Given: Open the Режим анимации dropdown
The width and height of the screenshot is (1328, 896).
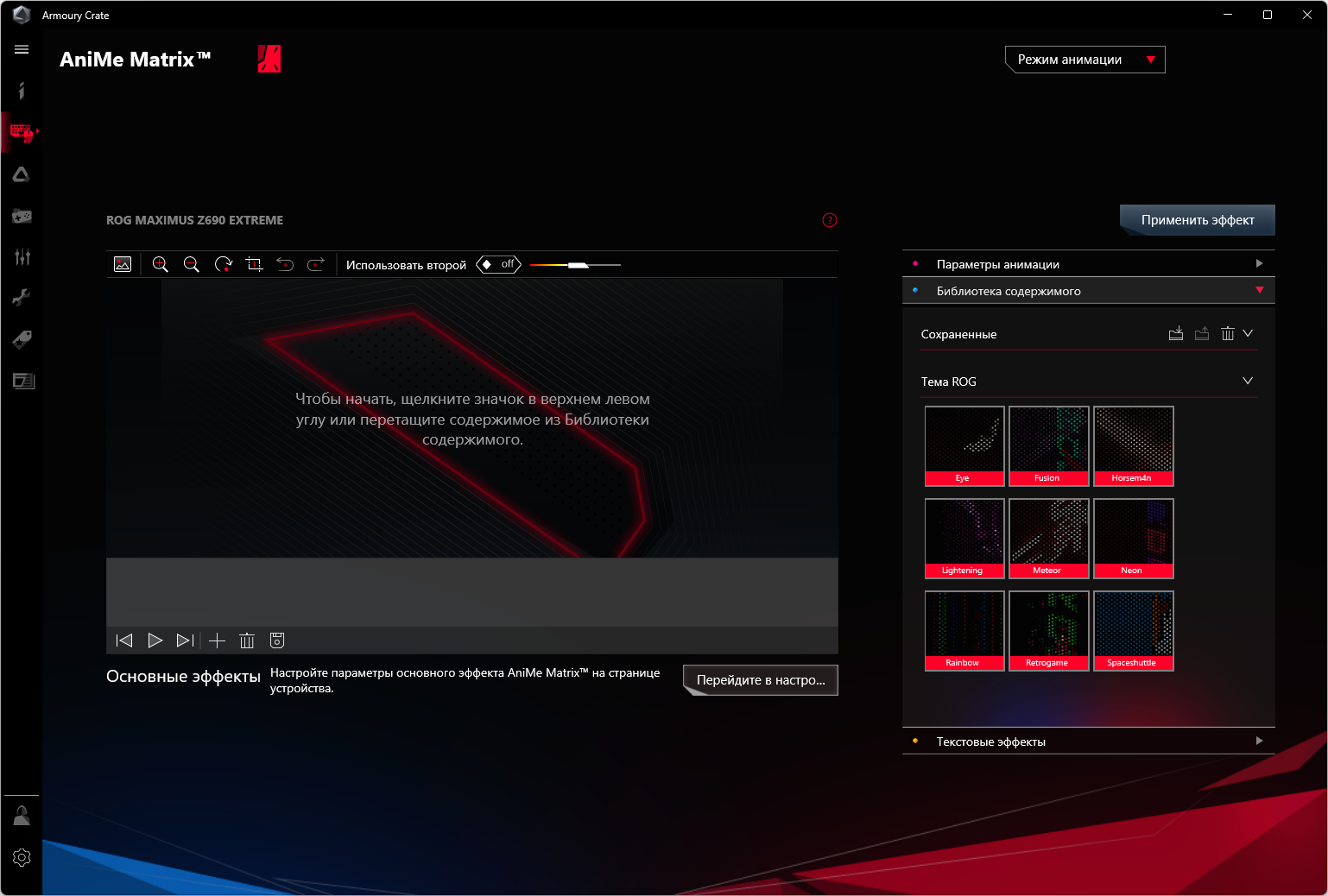Looking at the screenshot, I should [x=1085, y=60].
